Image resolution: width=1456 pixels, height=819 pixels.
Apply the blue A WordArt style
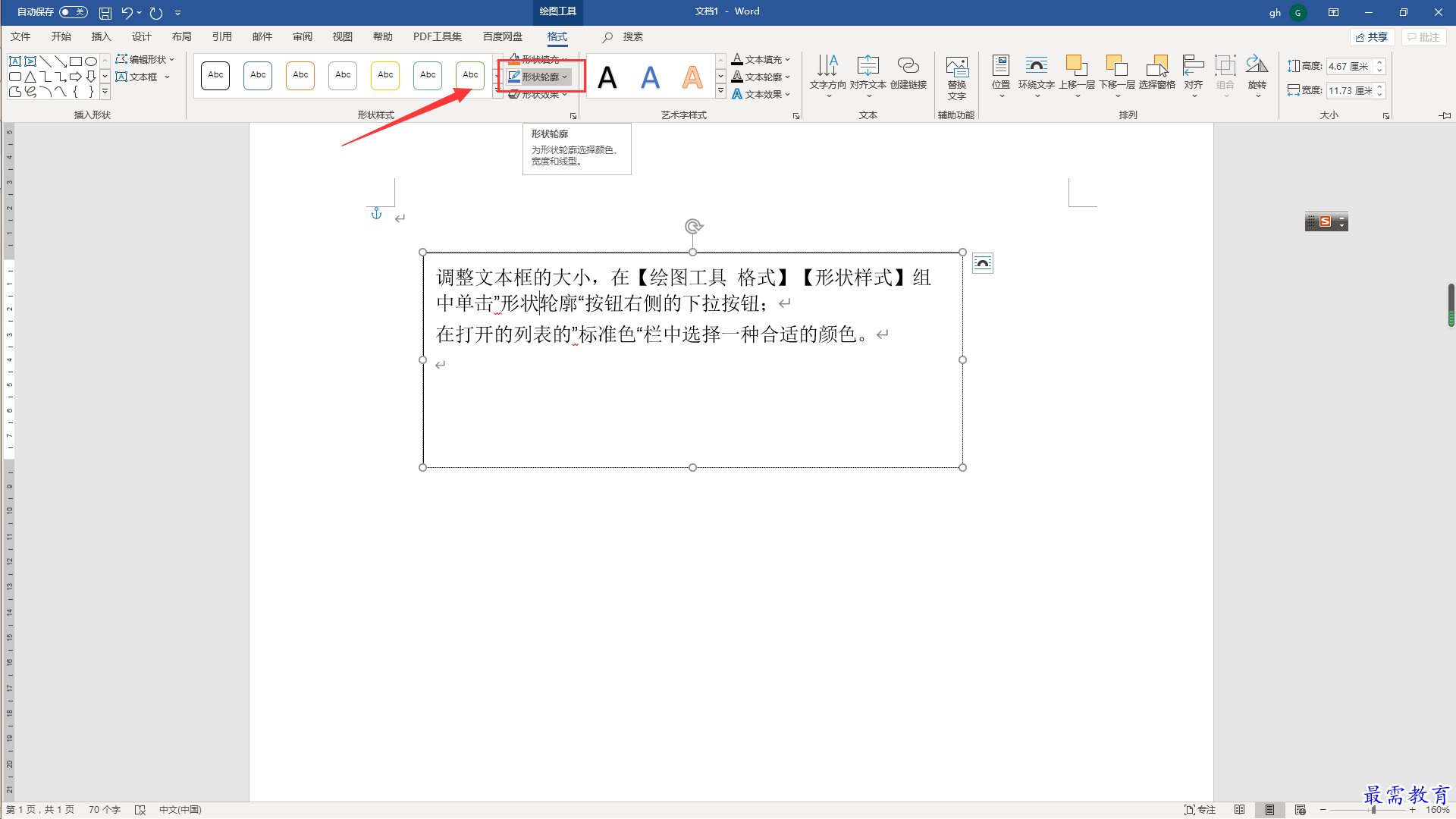(x=650, y=77)
